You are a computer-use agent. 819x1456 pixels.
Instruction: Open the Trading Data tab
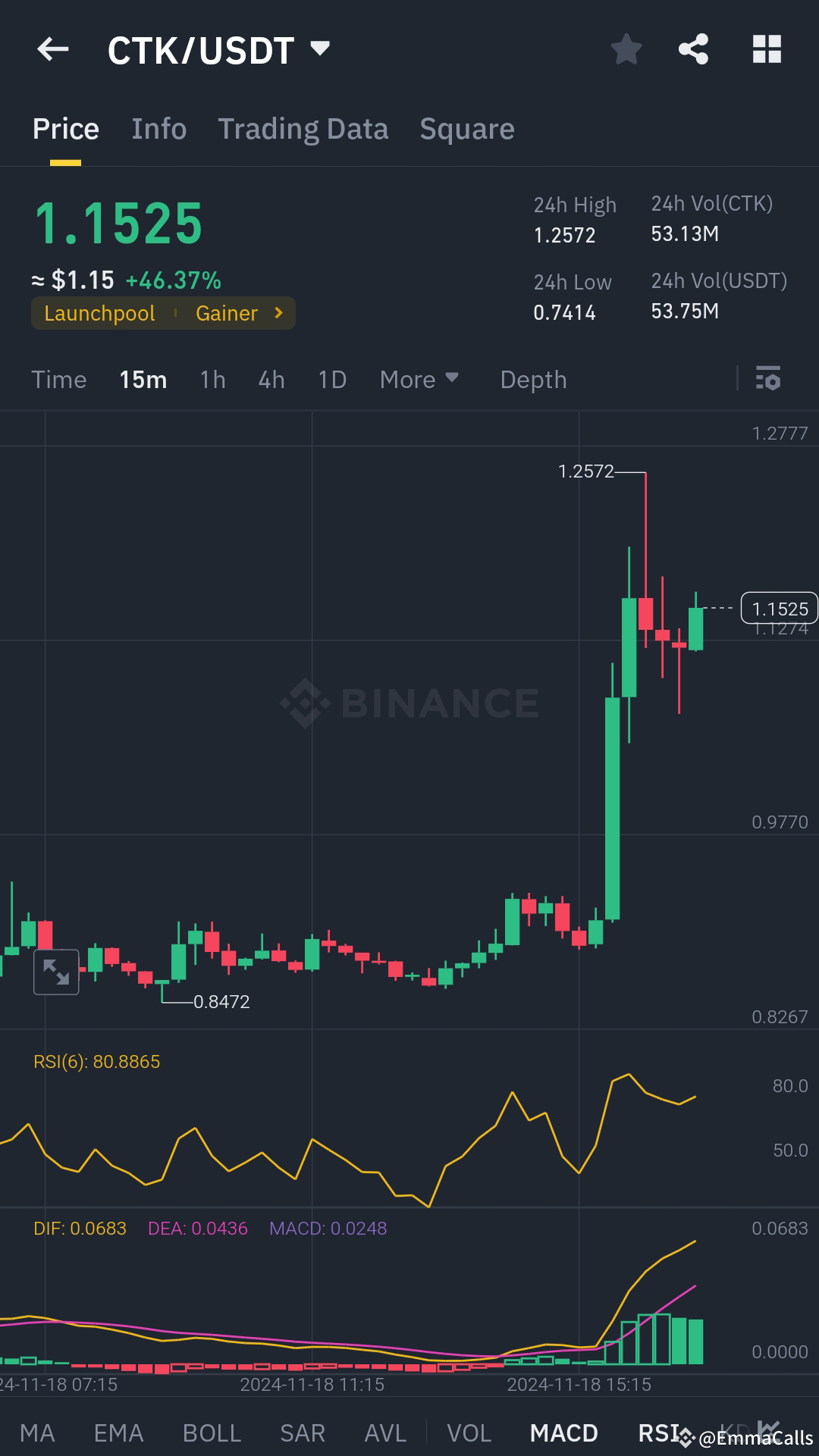coord(303,128)
